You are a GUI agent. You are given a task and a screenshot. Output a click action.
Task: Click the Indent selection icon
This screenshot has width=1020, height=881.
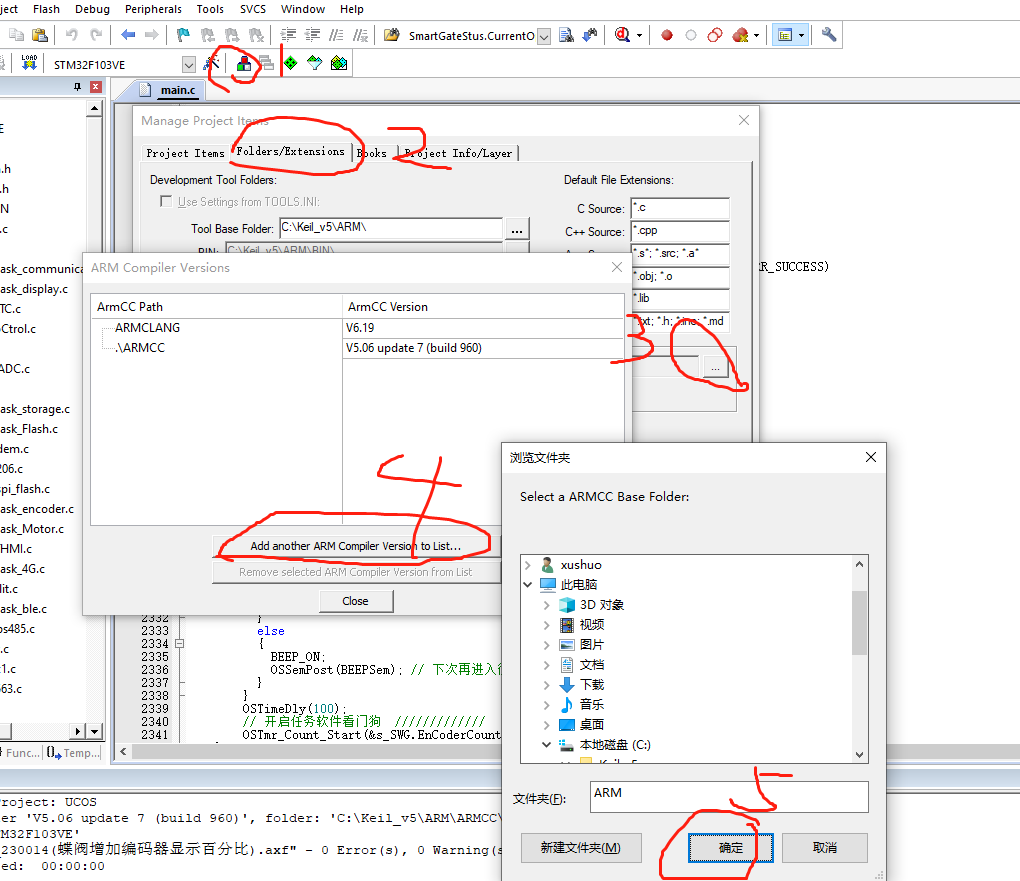pos(288,35)
